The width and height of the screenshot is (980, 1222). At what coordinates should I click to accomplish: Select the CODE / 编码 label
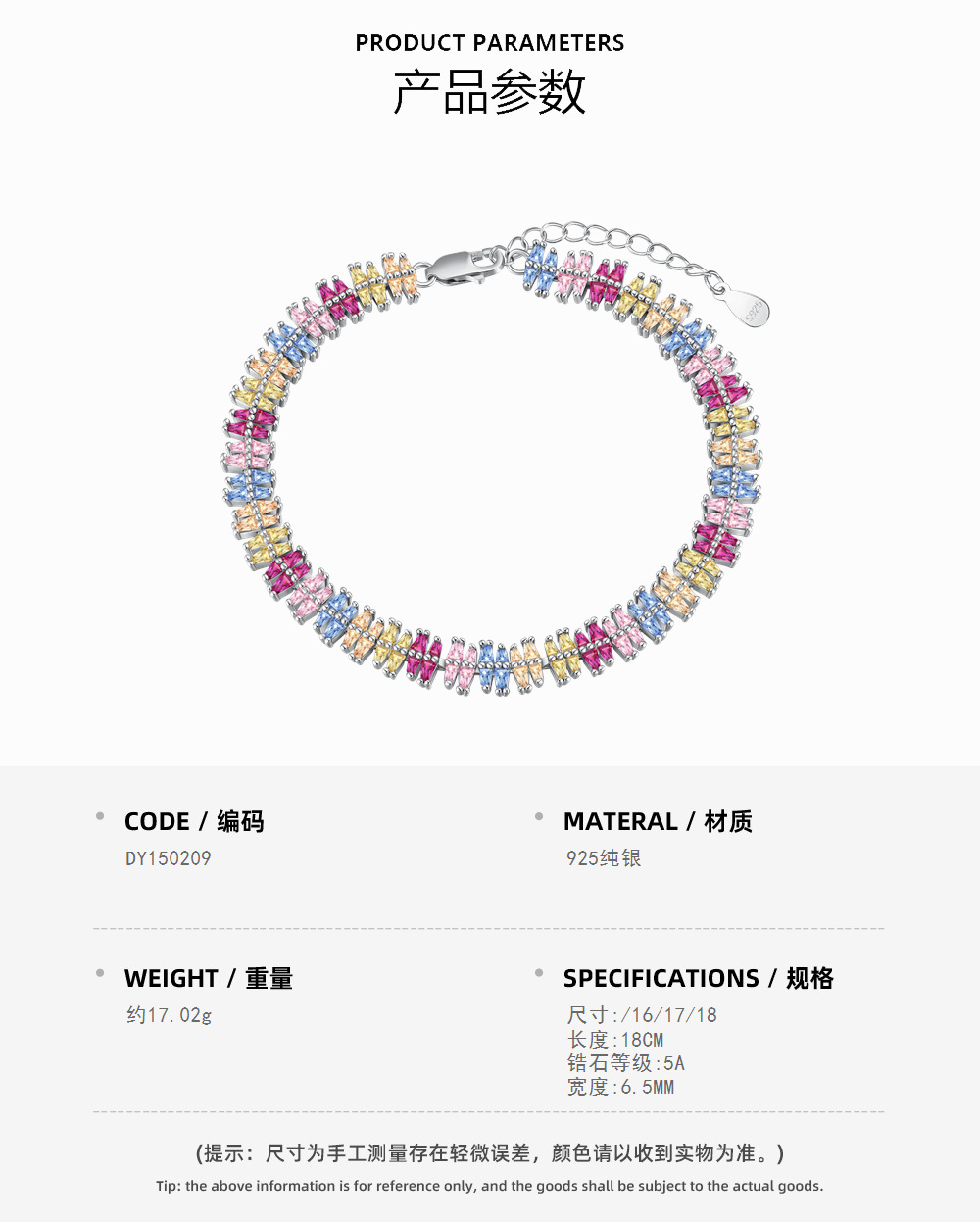pos(194,821)
